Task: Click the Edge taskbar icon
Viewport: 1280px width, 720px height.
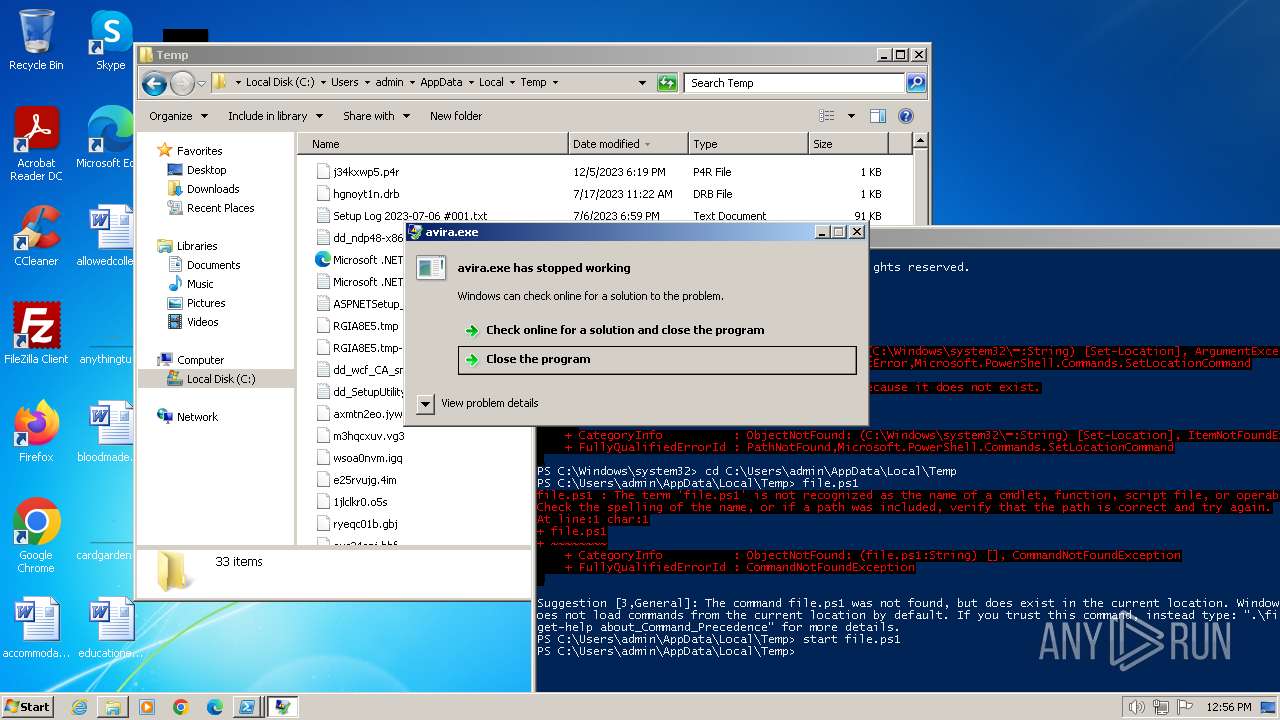Action: pos(215,707)
